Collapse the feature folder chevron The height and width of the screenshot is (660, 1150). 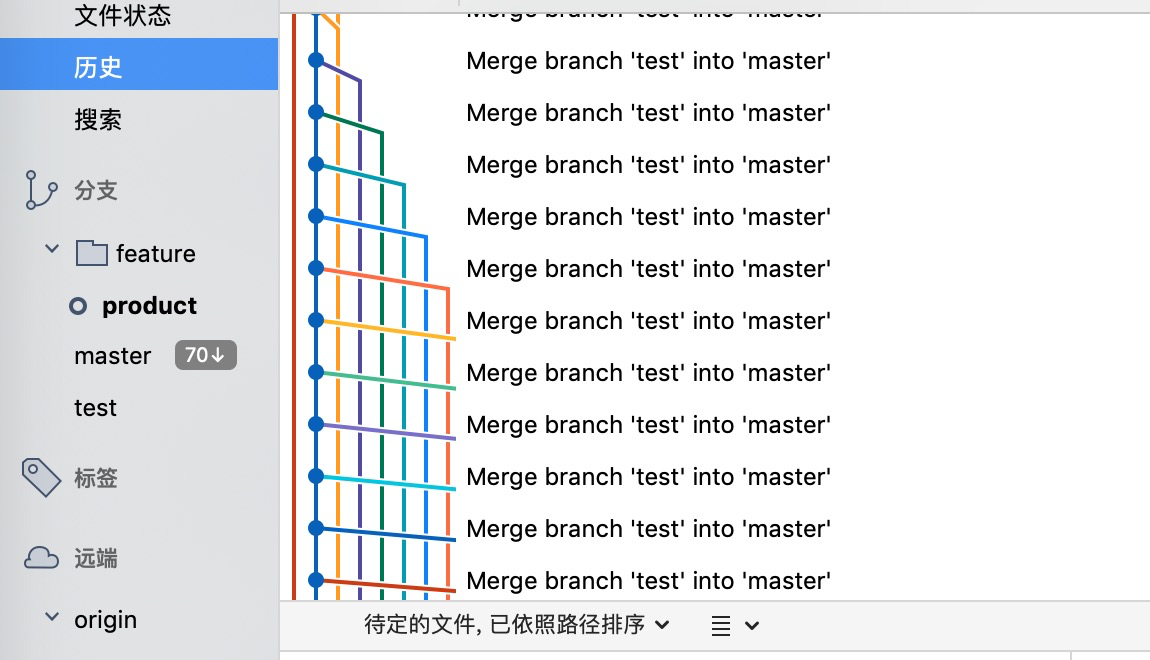[52, 249]
